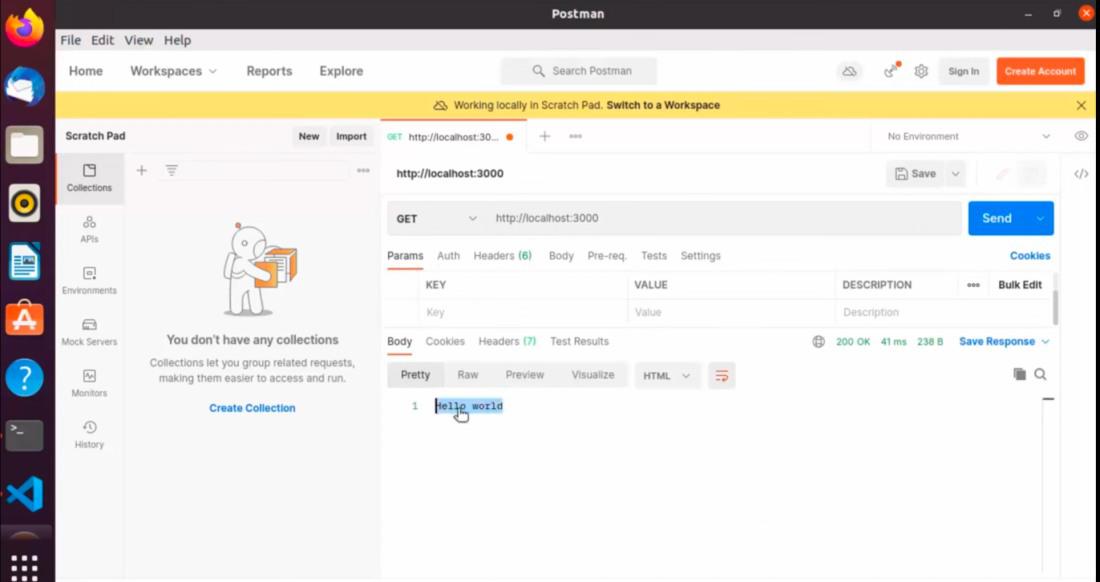Open the request Tests tab
1100x582 pixels.
(654, 256)
